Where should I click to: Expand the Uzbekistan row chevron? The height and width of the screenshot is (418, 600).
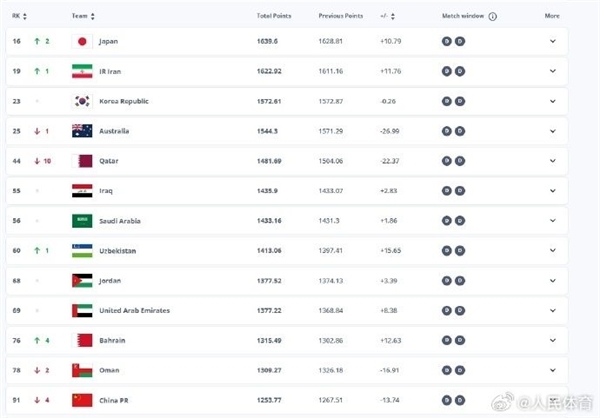click(x=552, y=250)
